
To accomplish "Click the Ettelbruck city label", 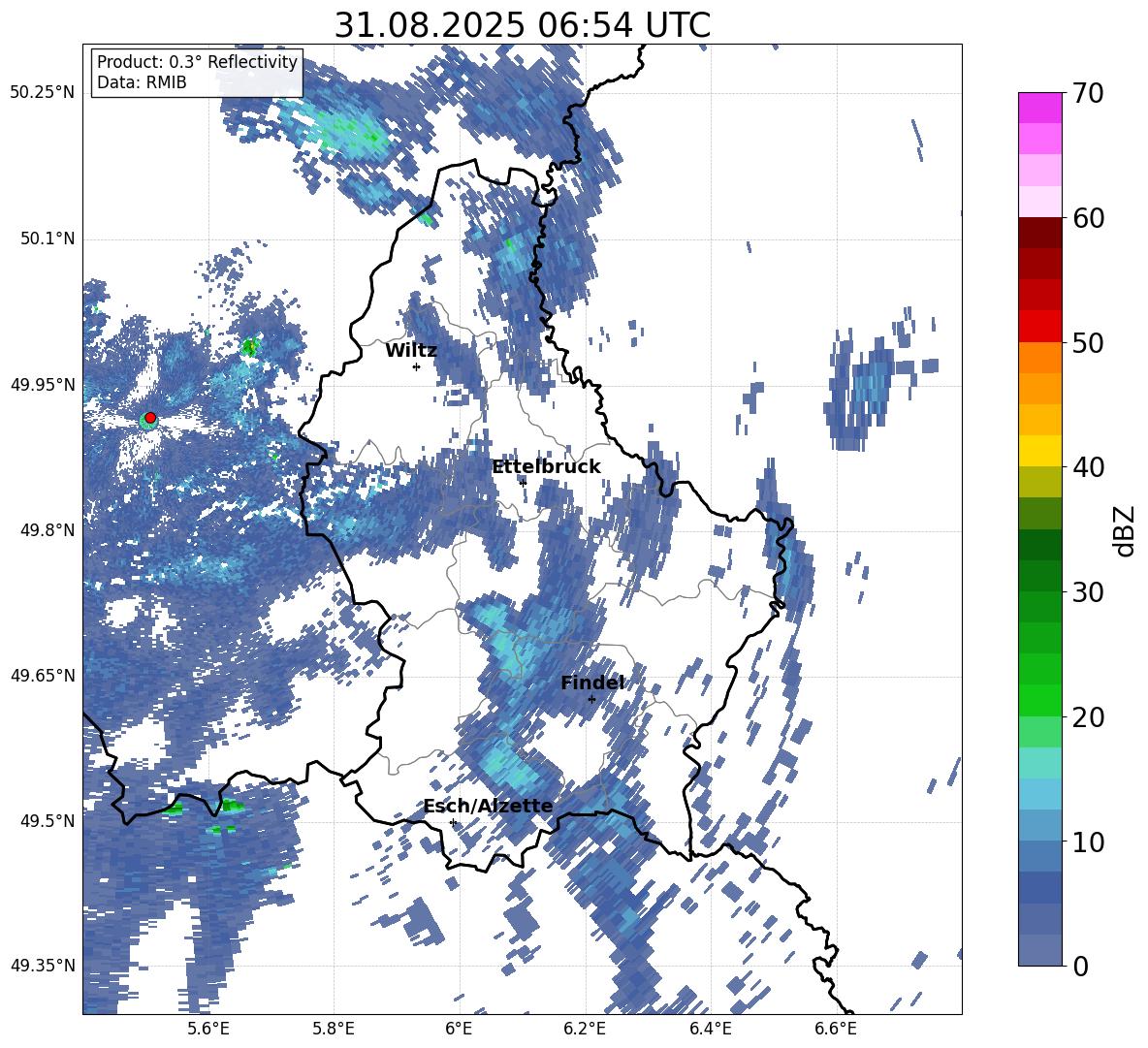I will tap(546, 467).
